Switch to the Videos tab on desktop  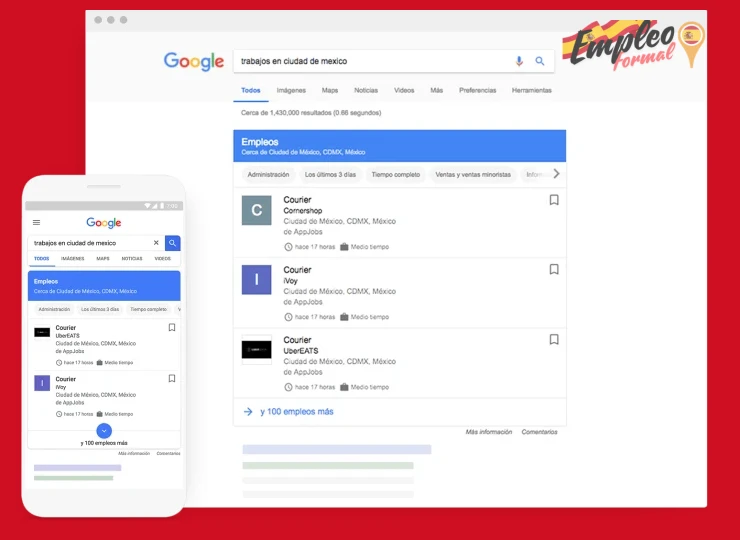[404, 90]
